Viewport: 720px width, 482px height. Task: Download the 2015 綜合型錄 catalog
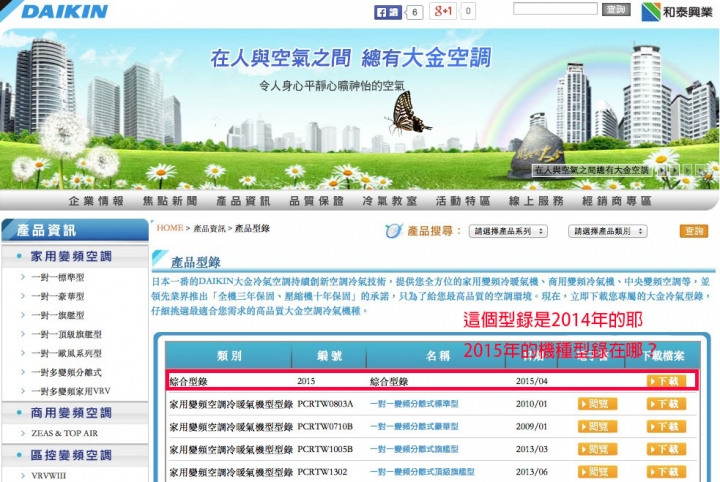(666, 381)
